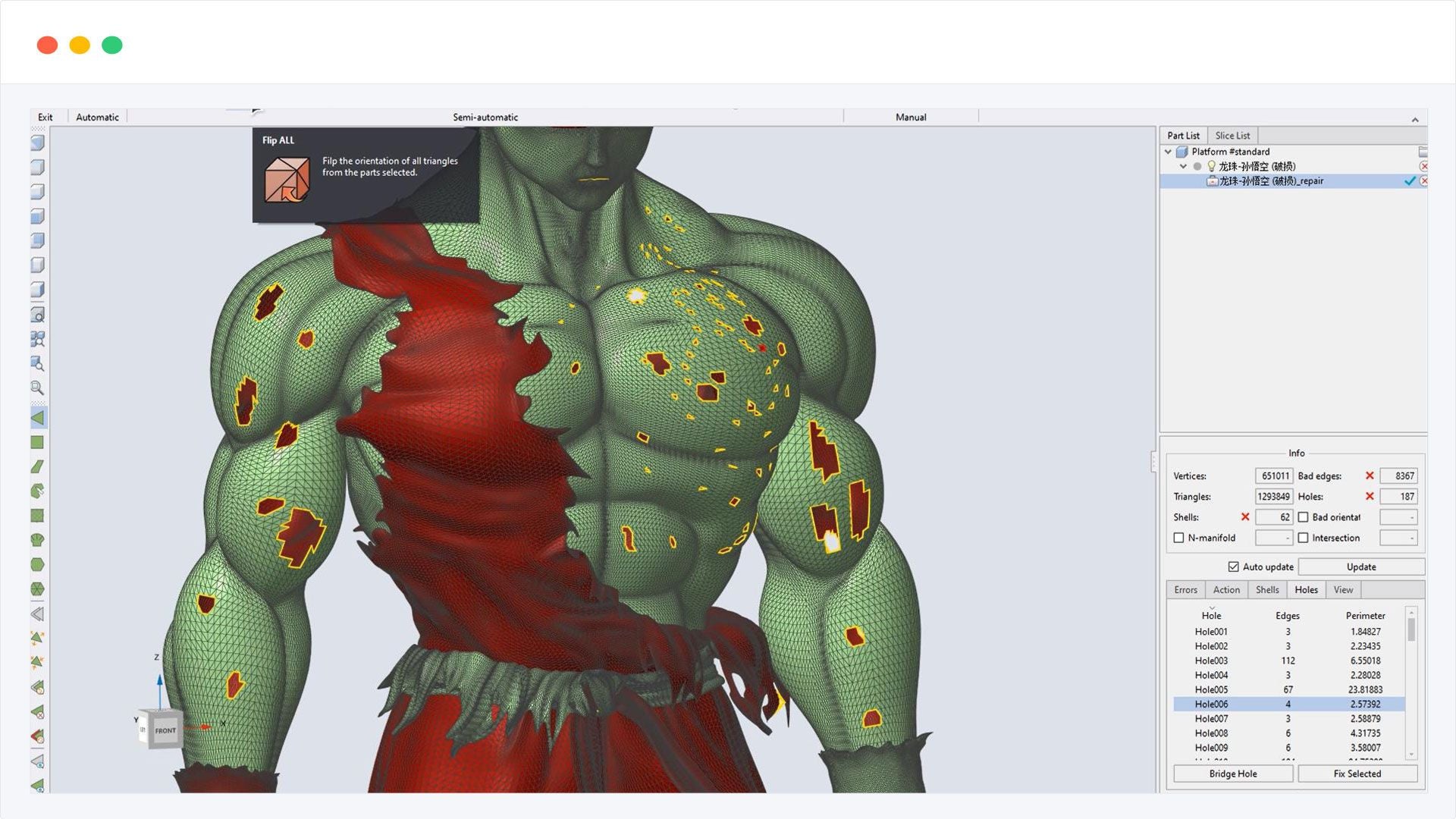
Task: Uncheck the Auto update checkbox
Action: pos(1233,566)
